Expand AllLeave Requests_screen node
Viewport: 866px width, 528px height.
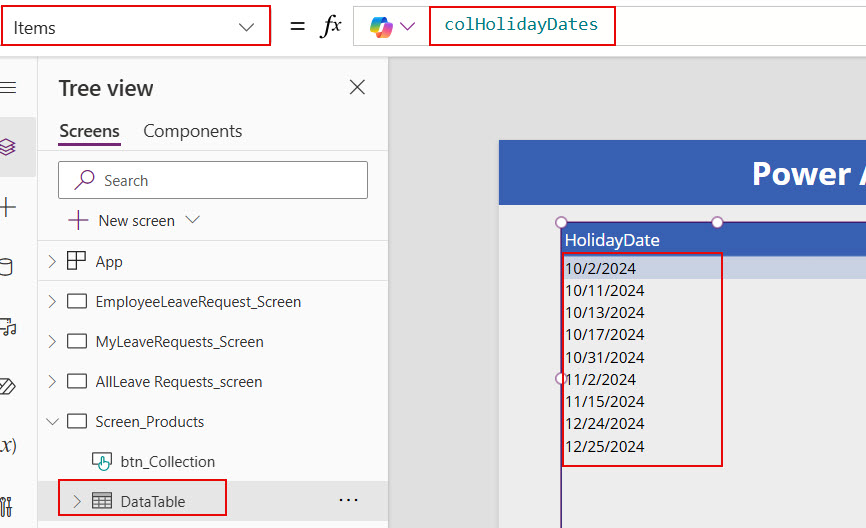52,382
